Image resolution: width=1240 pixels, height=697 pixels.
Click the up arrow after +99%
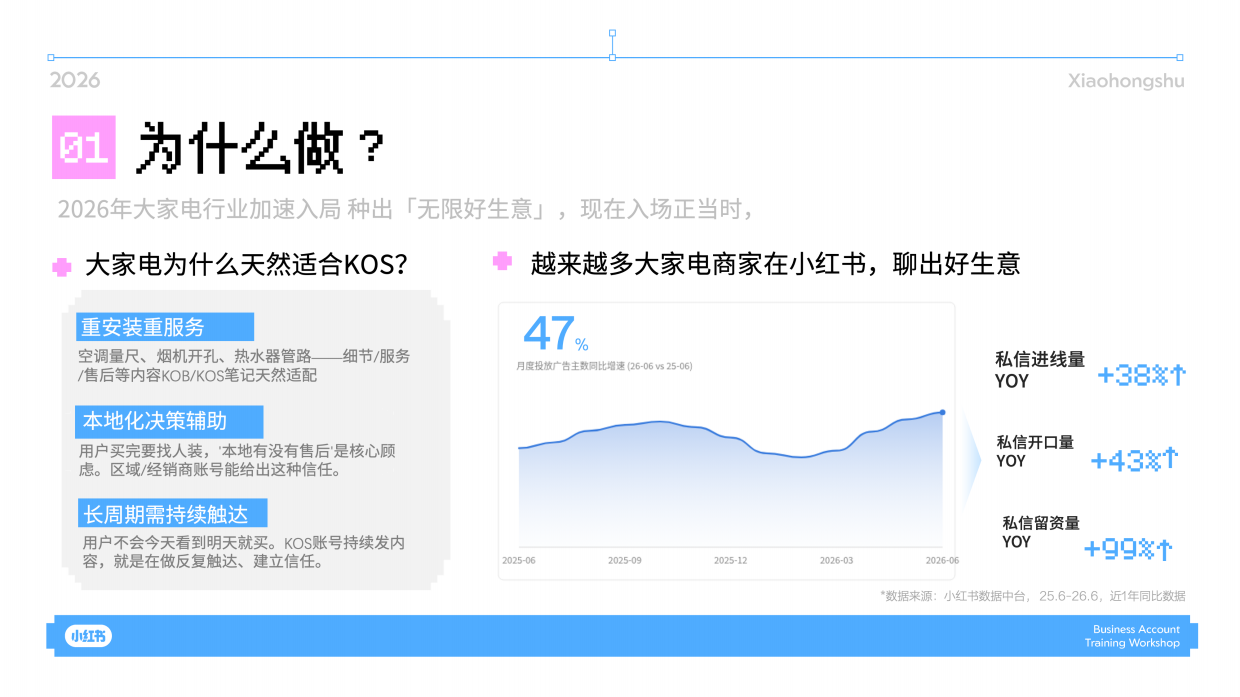[x=1164, y=549]
